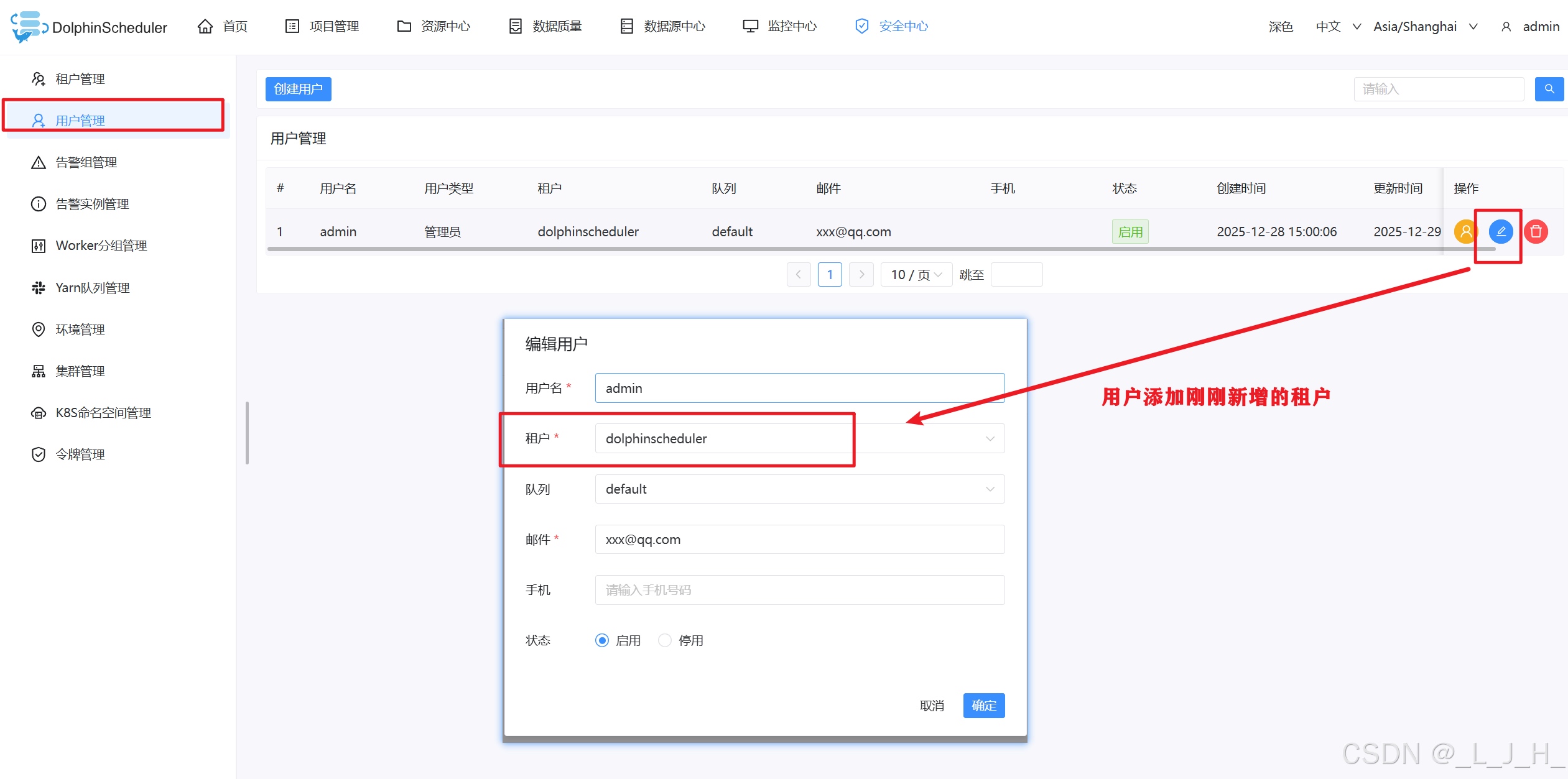The height and width of the screenshot is (779, 1568).
Task: Click the 确定 confirm button
Action: pyautogui.click(x=983, y=705)
